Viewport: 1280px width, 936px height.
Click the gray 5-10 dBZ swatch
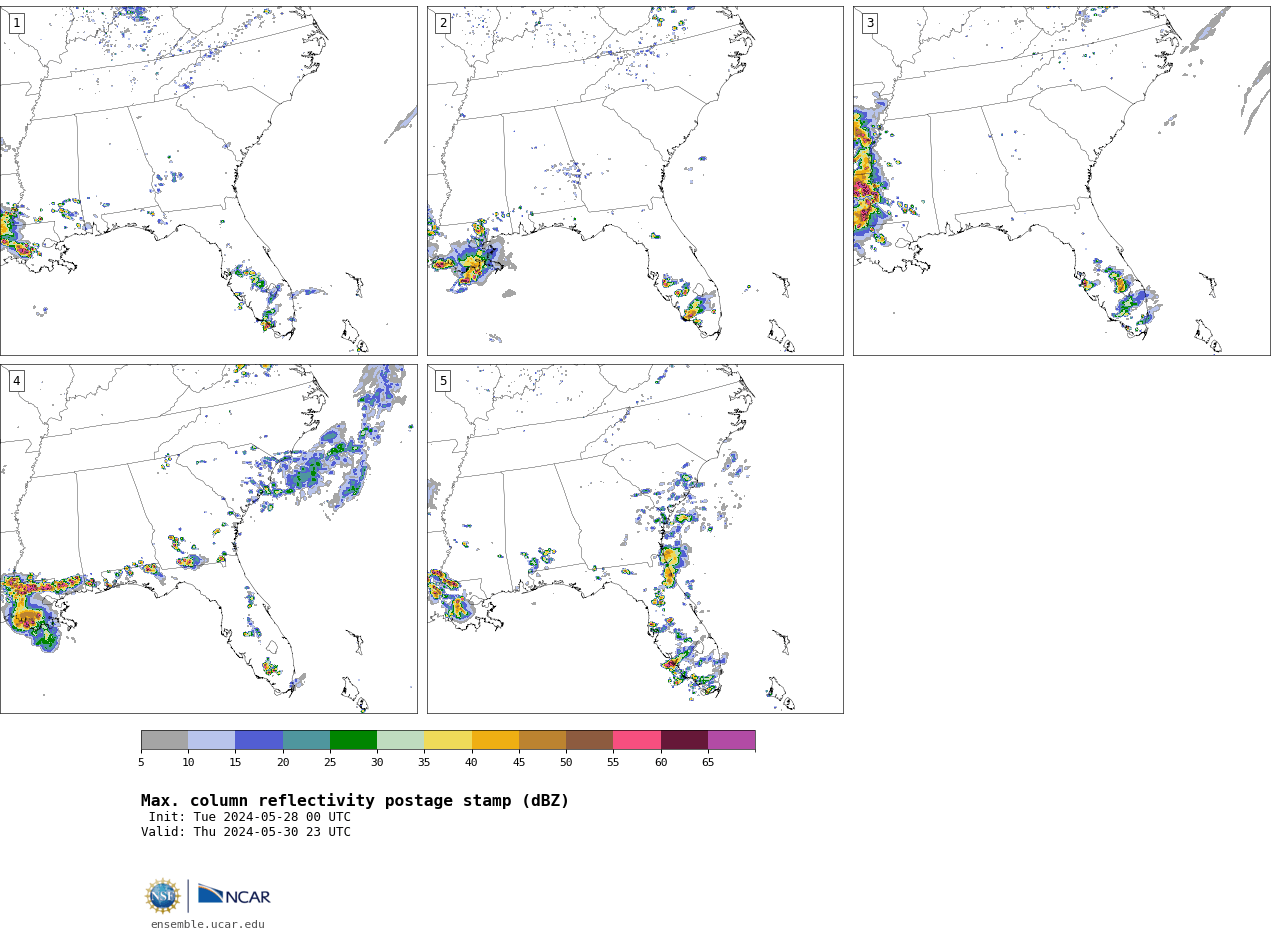pyautogui.click(x=165, y=740)
